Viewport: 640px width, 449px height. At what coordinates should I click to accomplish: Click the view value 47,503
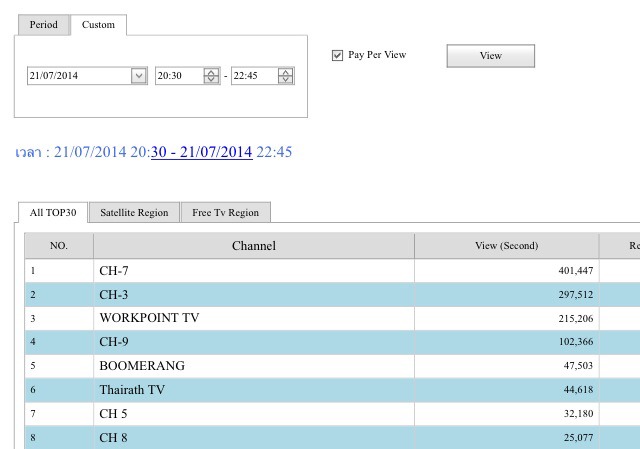(x=578, y=366)
